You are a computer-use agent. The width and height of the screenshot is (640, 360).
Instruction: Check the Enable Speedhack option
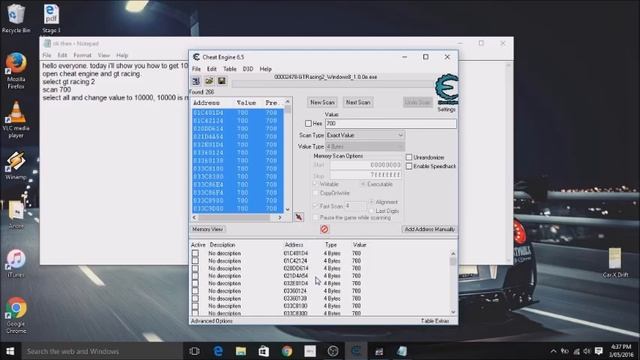click(409, 166)
